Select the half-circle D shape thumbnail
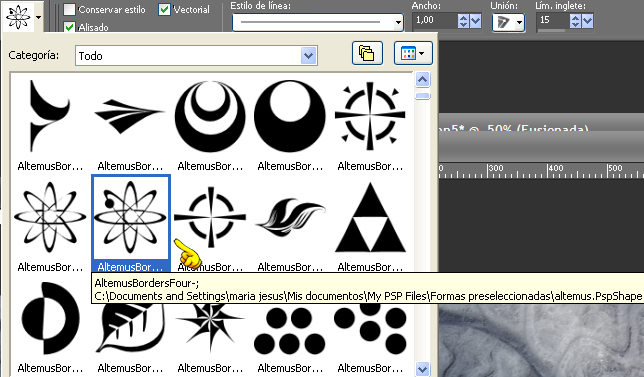644x377 pixels. 50,318
